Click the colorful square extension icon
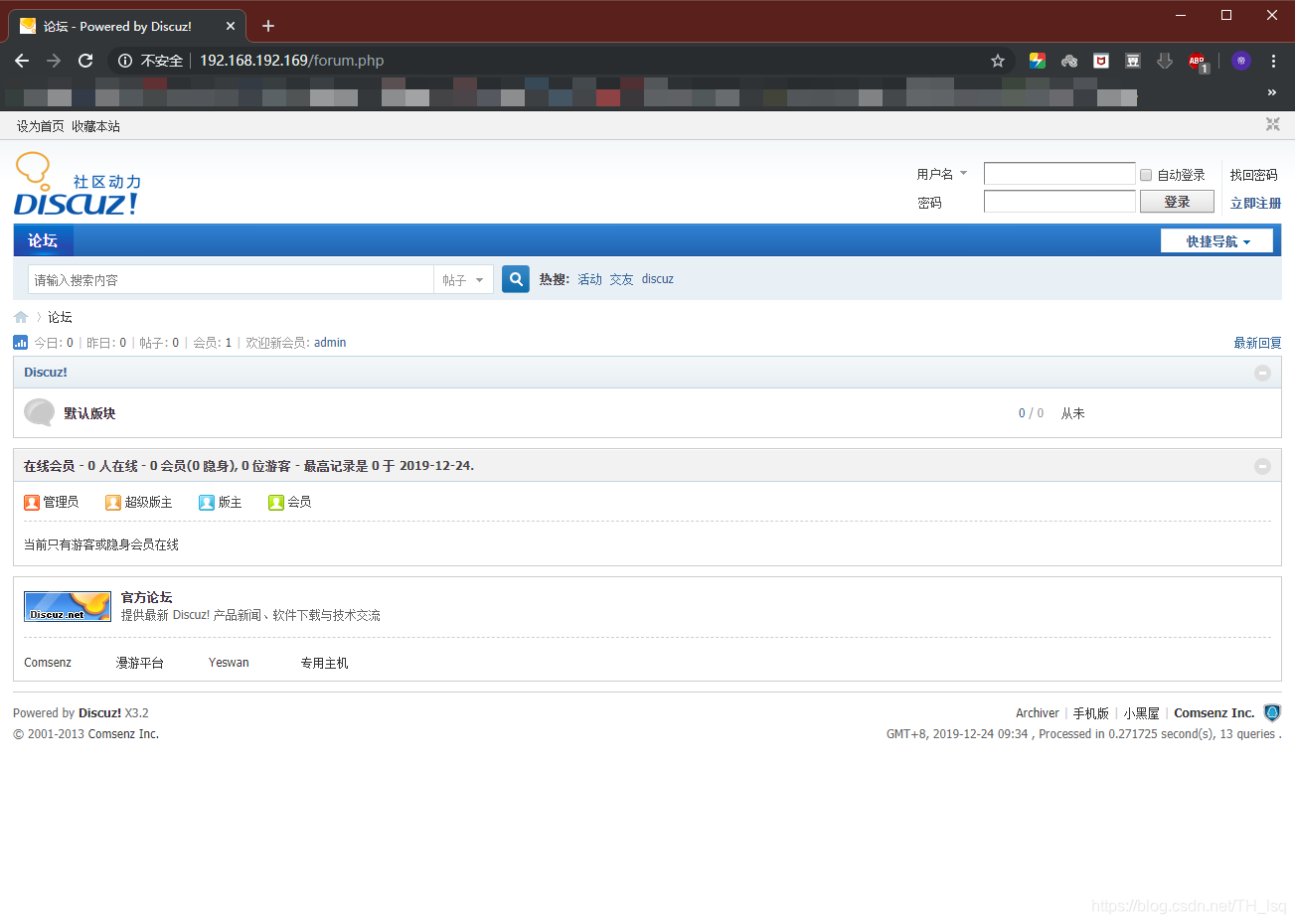This screenshot has width=1295, height=924. 1038,61
